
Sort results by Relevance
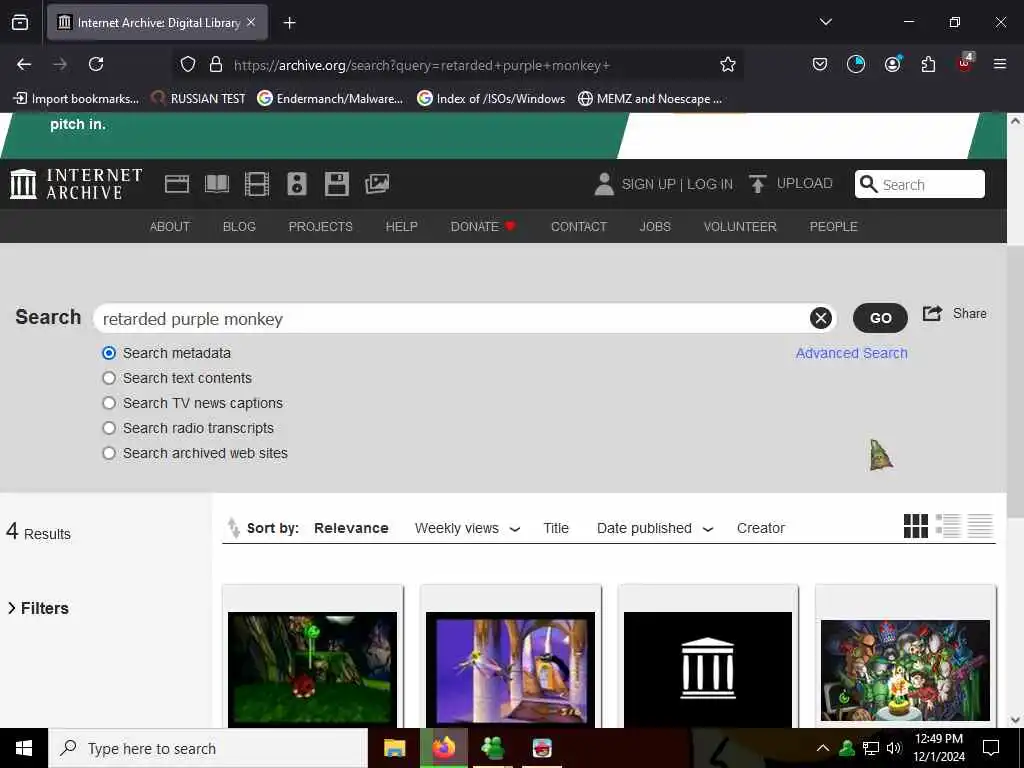(351, 528)
